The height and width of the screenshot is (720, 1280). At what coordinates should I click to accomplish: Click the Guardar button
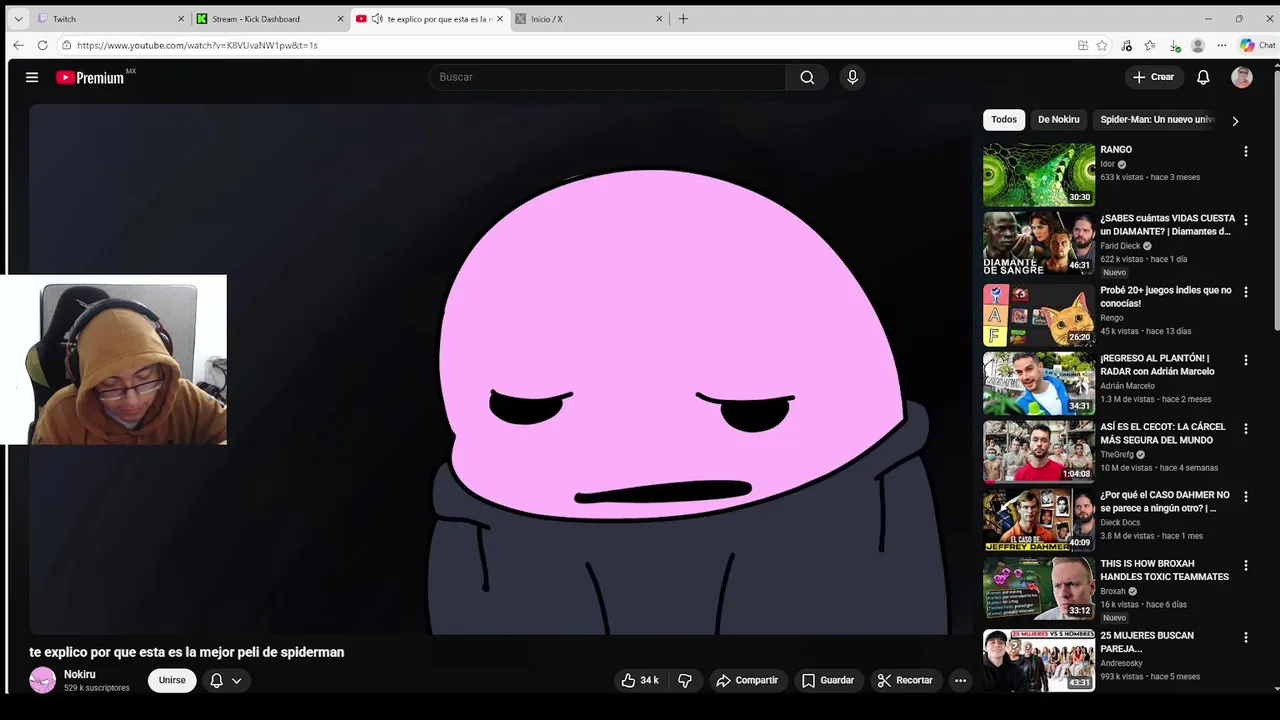828,680
